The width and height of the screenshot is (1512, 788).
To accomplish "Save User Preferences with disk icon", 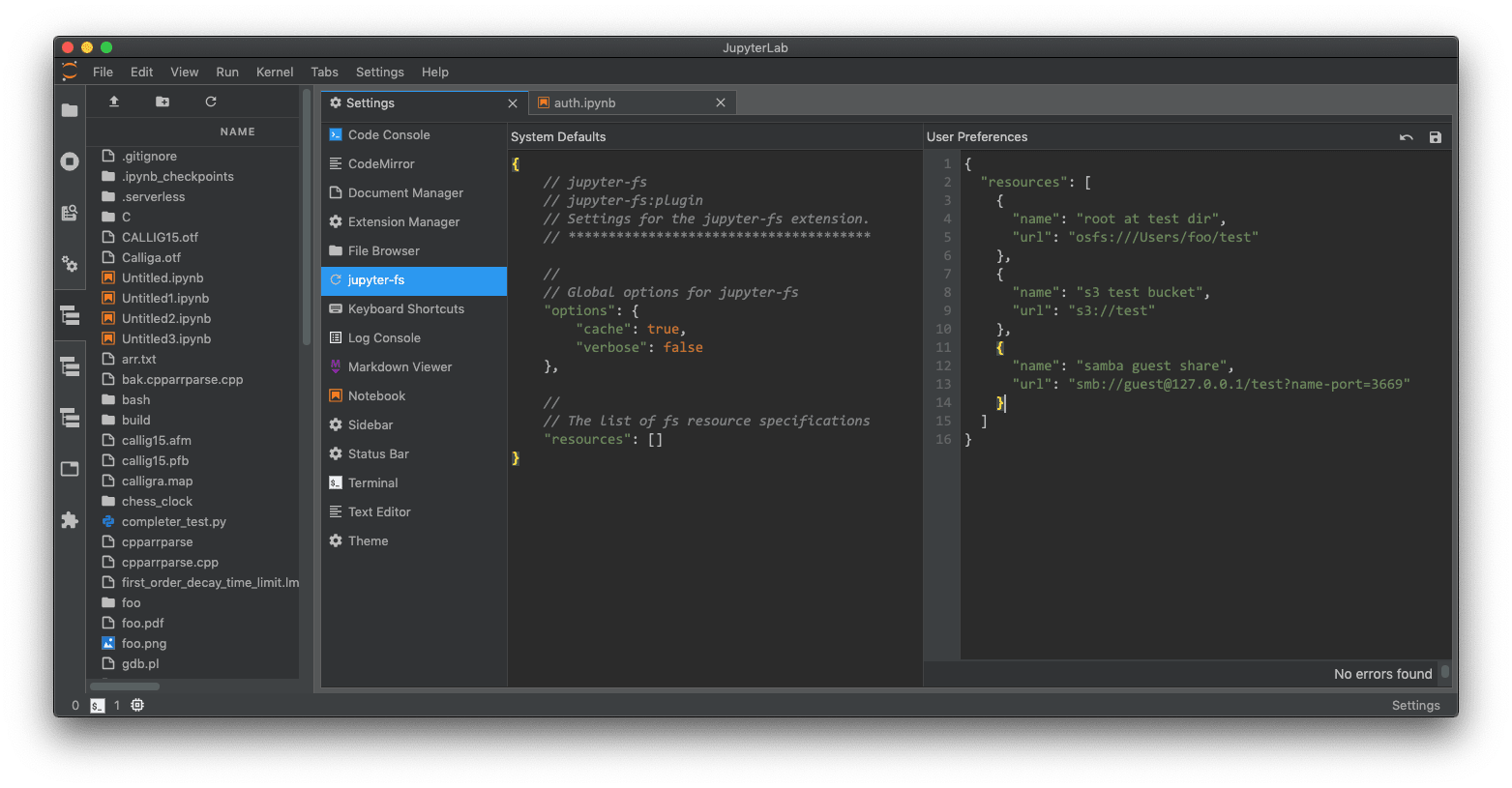I will click(1436, 137).
